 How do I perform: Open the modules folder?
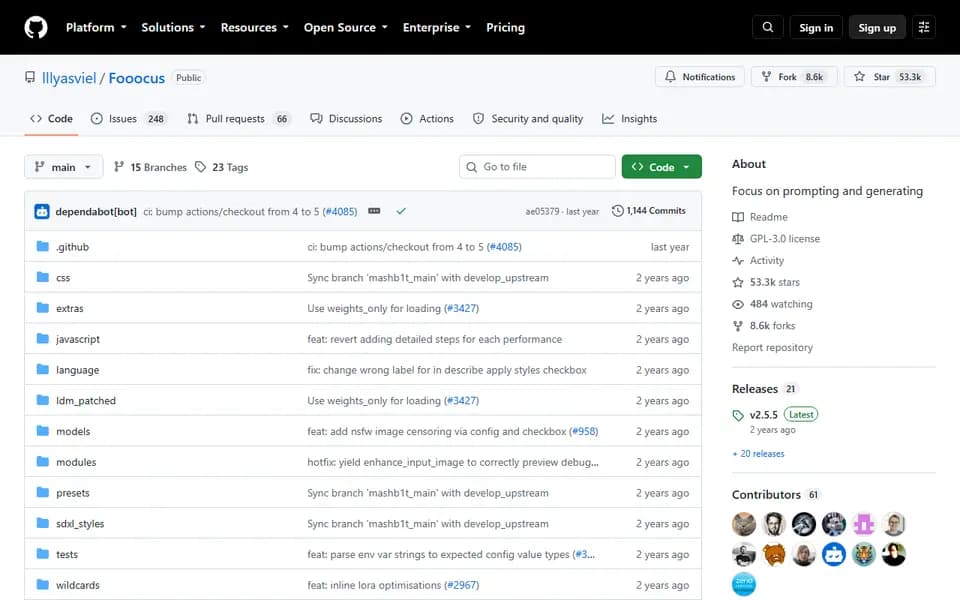point(76,462)
